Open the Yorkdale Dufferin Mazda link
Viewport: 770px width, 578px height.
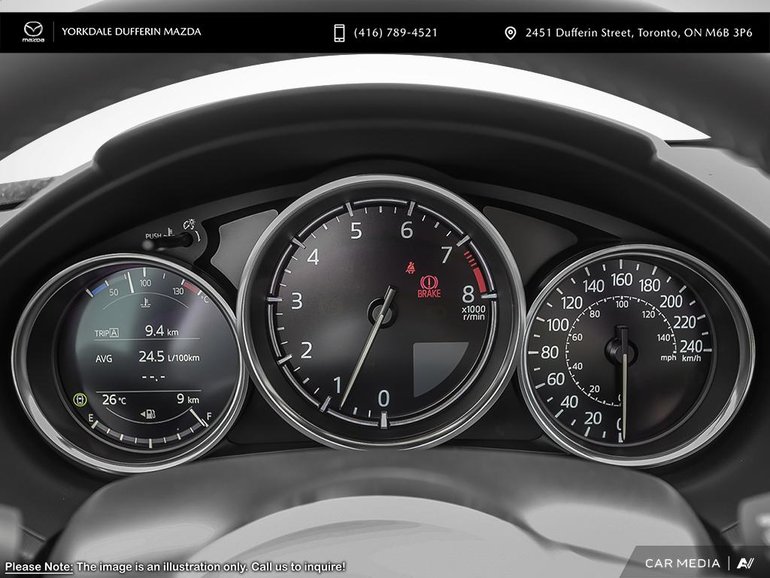131,32
